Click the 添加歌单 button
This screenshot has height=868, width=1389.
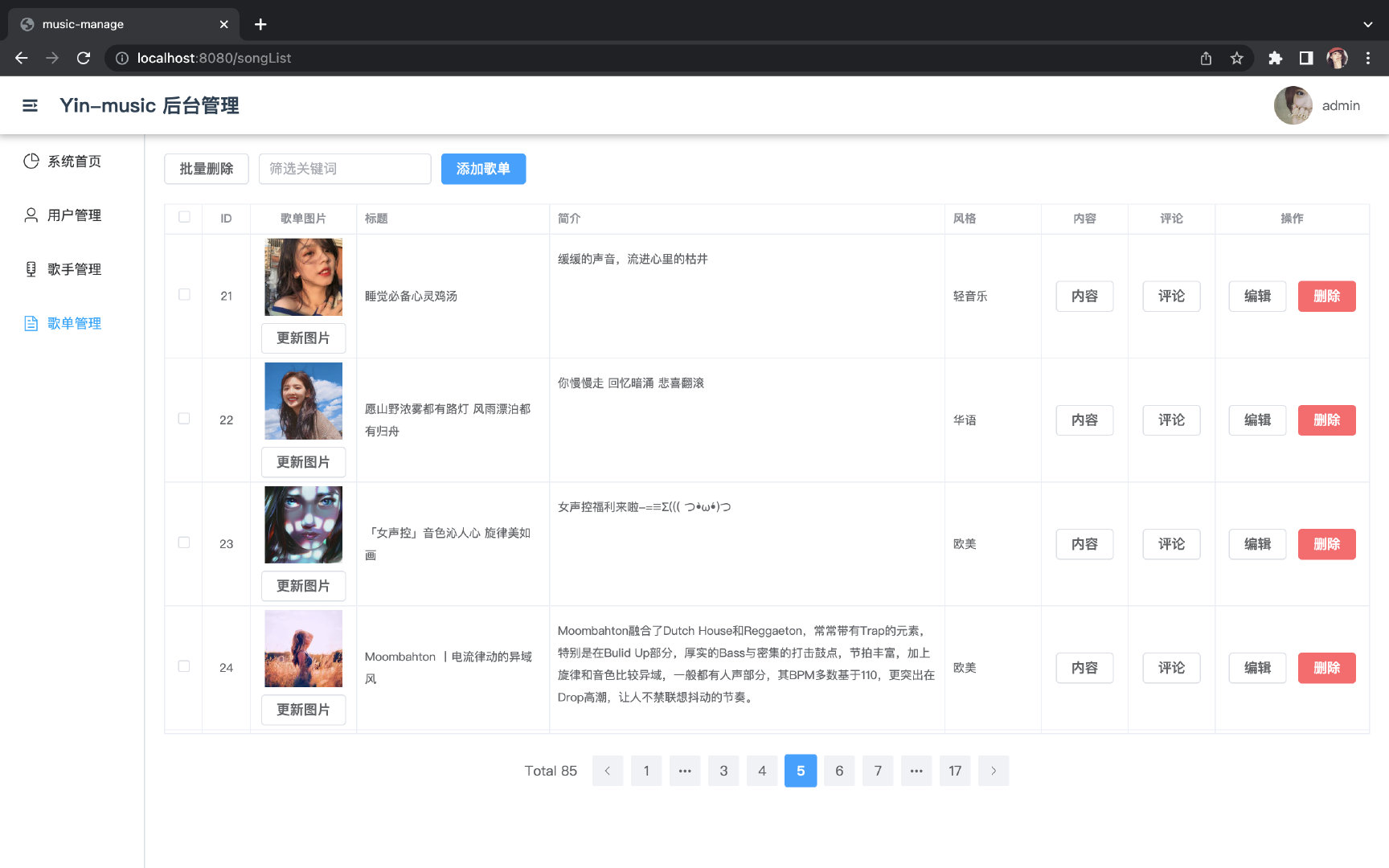coord(483,169)
